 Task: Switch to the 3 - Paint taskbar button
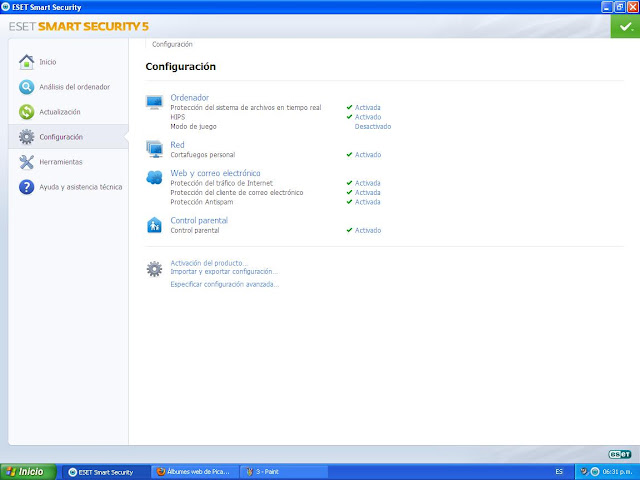pyautogui.click(x=284, y=472)
